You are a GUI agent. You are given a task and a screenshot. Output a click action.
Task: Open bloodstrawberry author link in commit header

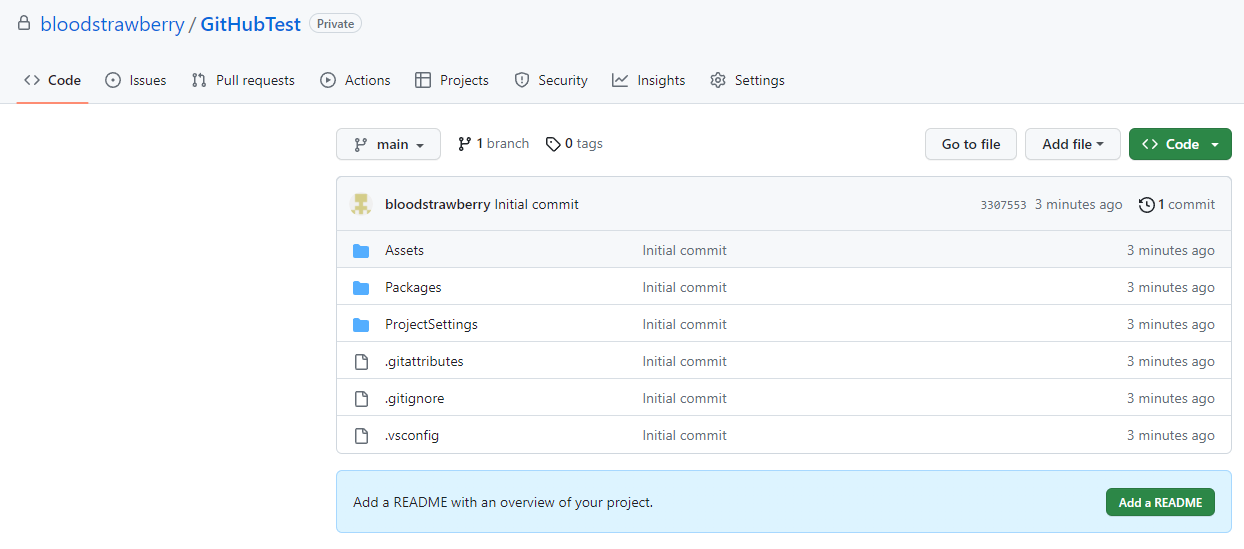(x=437, y=204)
